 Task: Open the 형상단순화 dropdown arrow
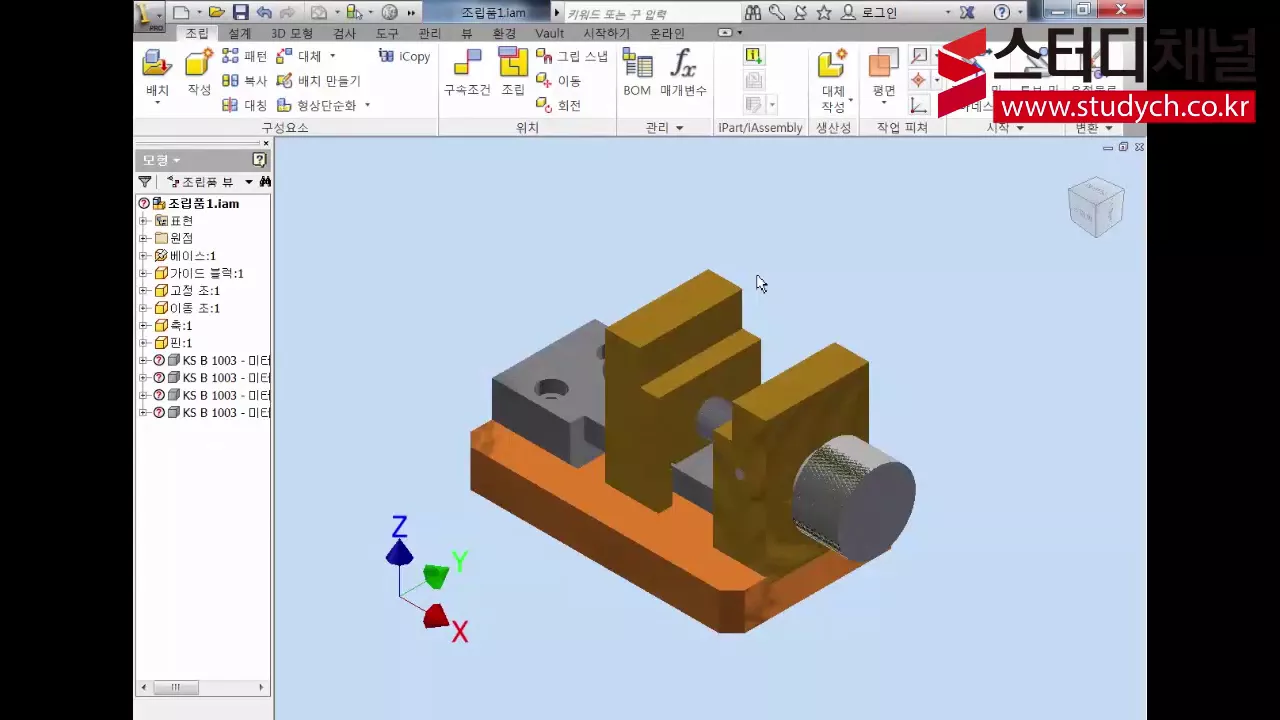[367, 105]
